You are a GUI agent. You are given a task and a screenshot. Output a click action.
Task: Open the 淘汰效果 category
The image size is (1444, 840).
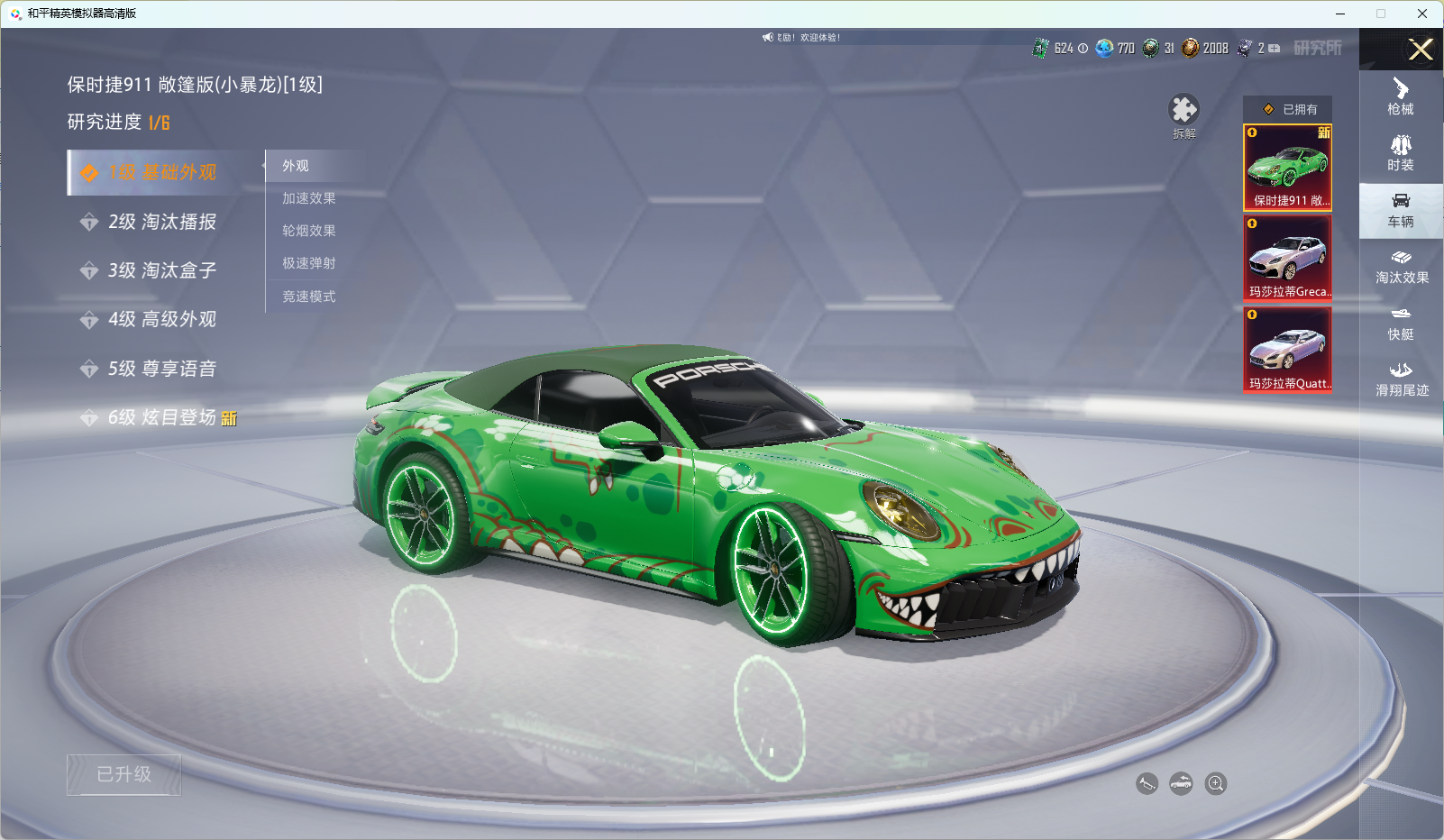pyautogui.click(x=1401, y=267)
